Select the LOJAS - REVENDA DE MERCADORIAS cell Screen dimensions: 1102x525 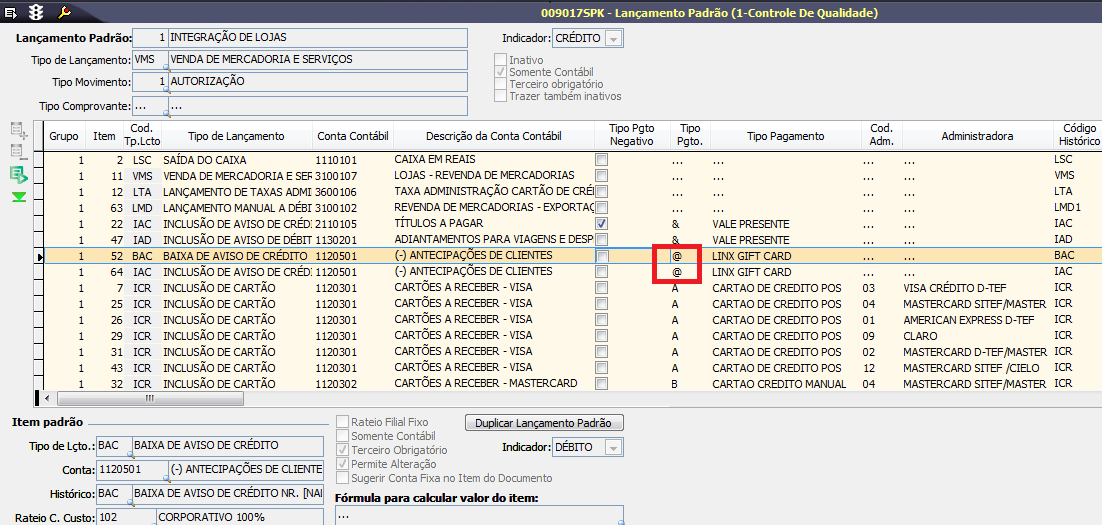click(493, 176)
